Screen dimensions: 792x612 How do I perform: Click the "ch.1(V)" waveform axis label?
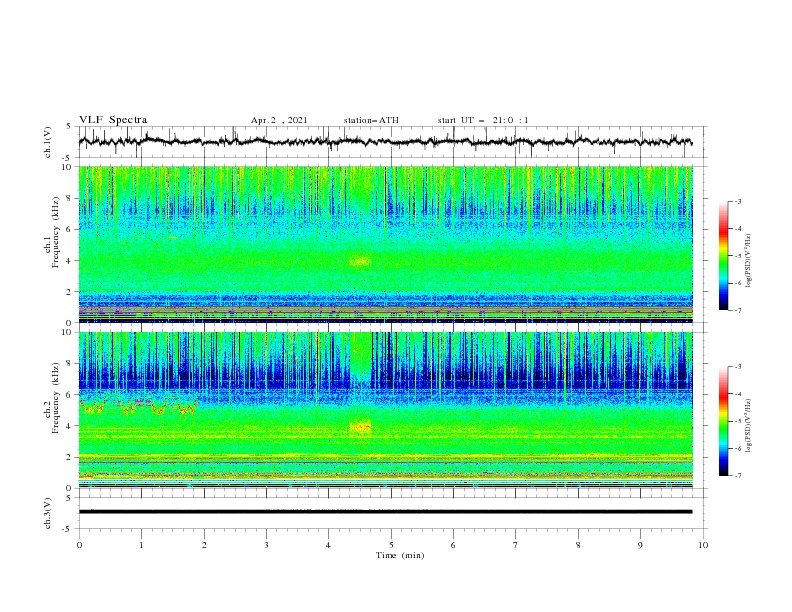pyautogui.click(x=48, y=142)
